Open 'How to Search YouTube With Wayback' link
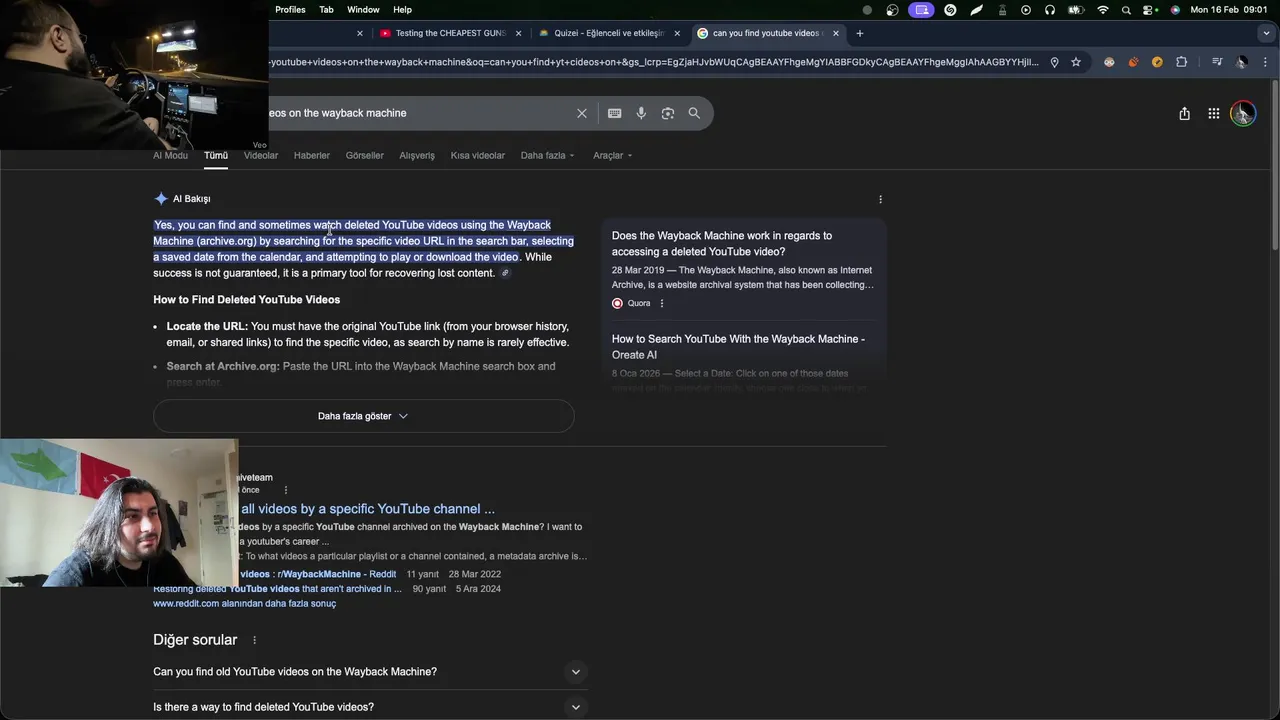 coord(738,347)
